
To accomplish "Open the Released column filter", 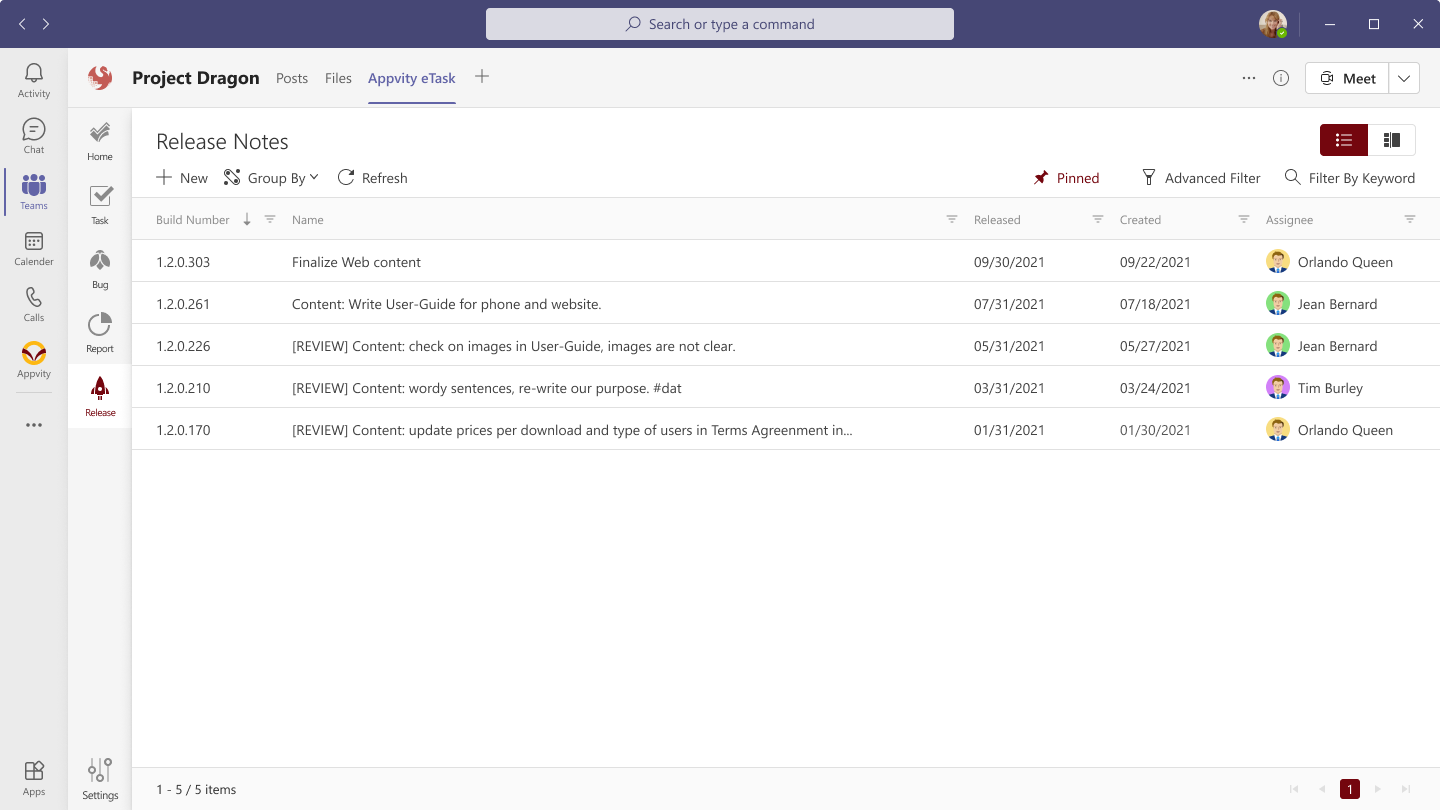I will 1096,219.
